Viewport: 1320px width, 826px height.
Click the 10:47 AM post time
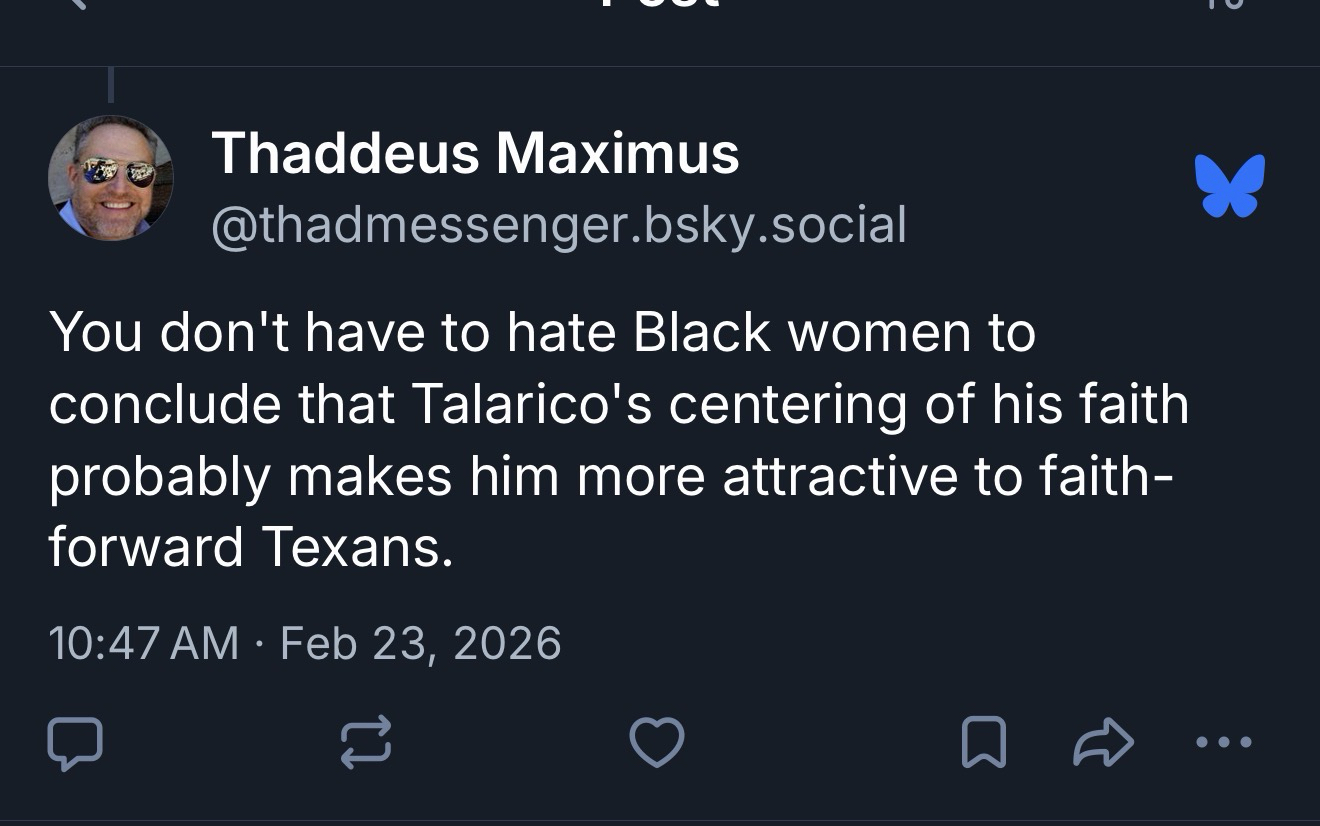point(143,642)
